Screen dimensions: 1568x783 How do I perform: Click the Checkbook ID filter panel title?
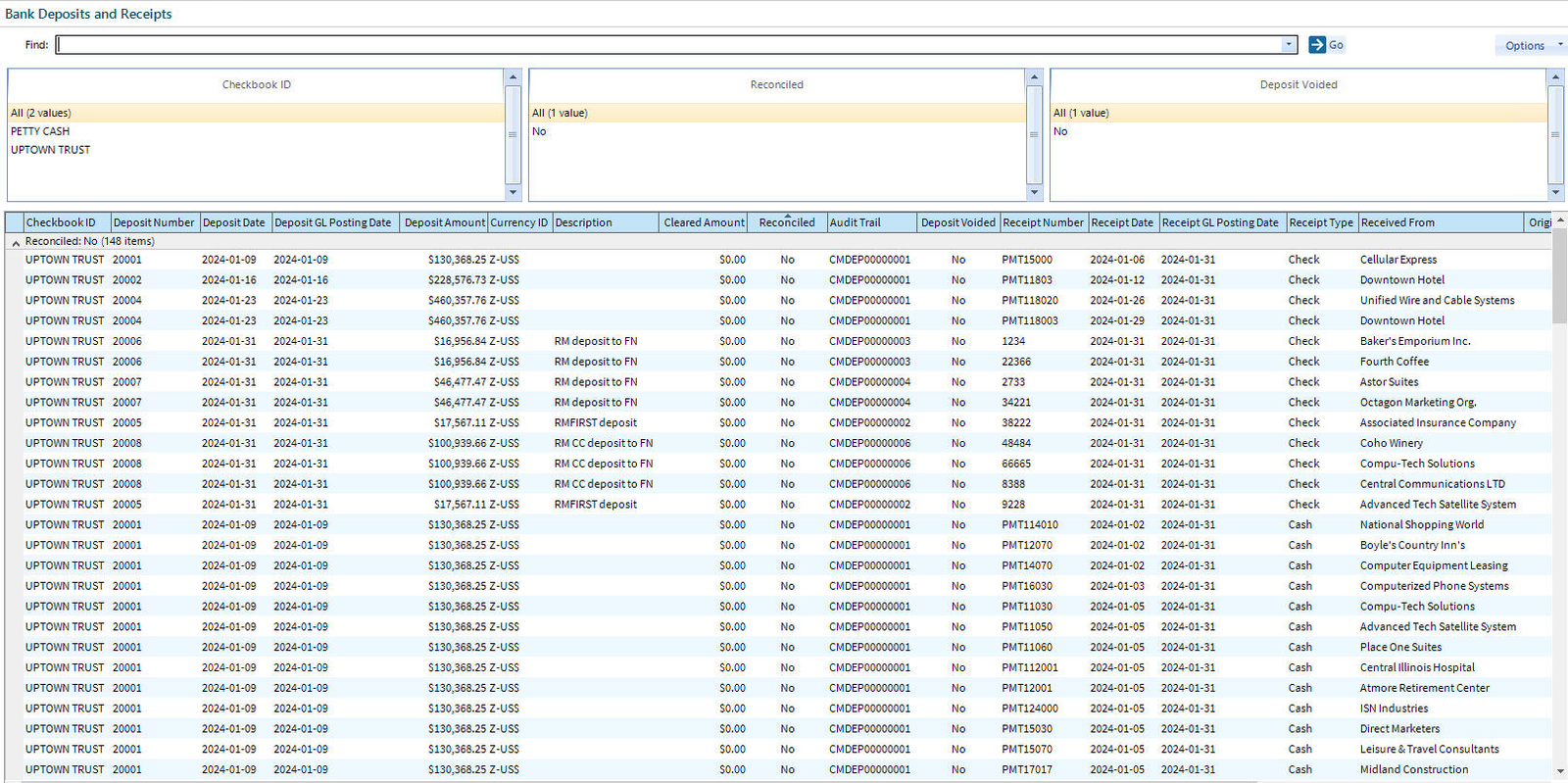257,85
